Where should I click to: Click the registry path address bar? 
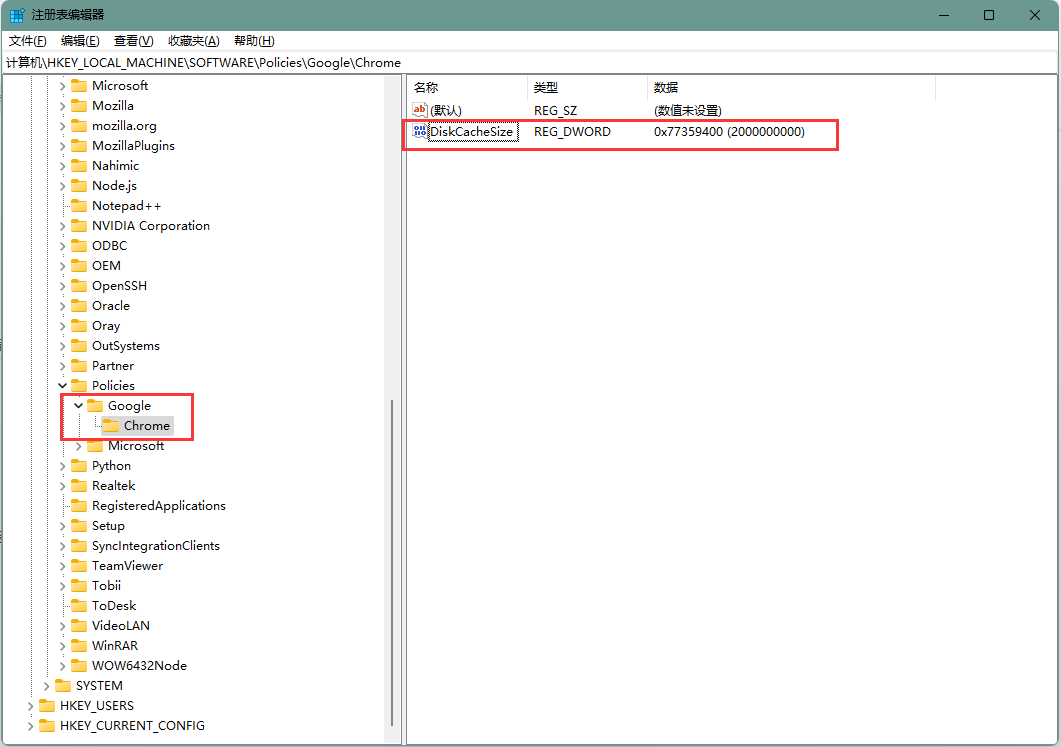point(530,63)
